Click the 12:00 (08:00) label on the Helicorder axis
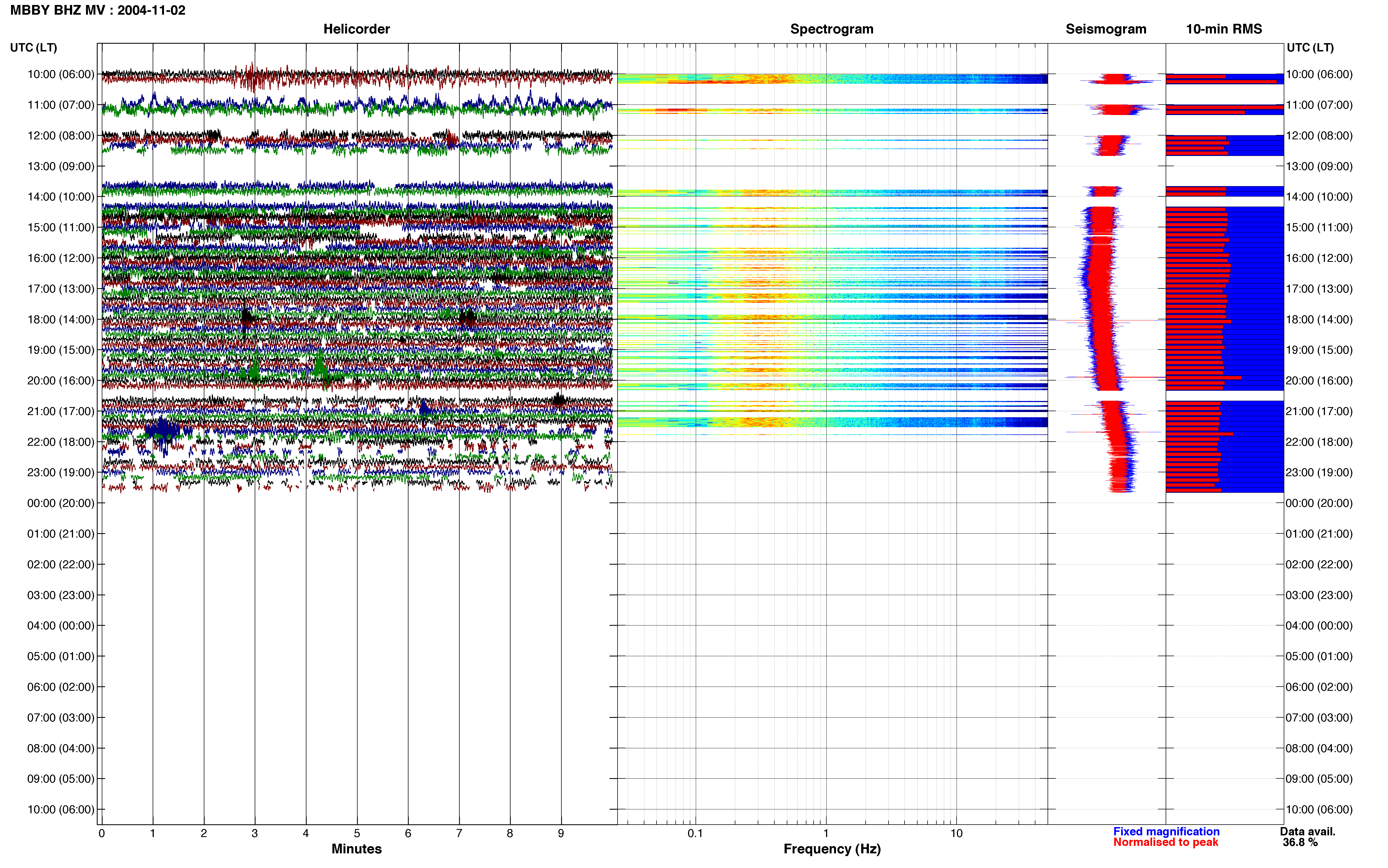Image resolution: width=1388 pixels, height=868 pixels. [x=61, y=135]
